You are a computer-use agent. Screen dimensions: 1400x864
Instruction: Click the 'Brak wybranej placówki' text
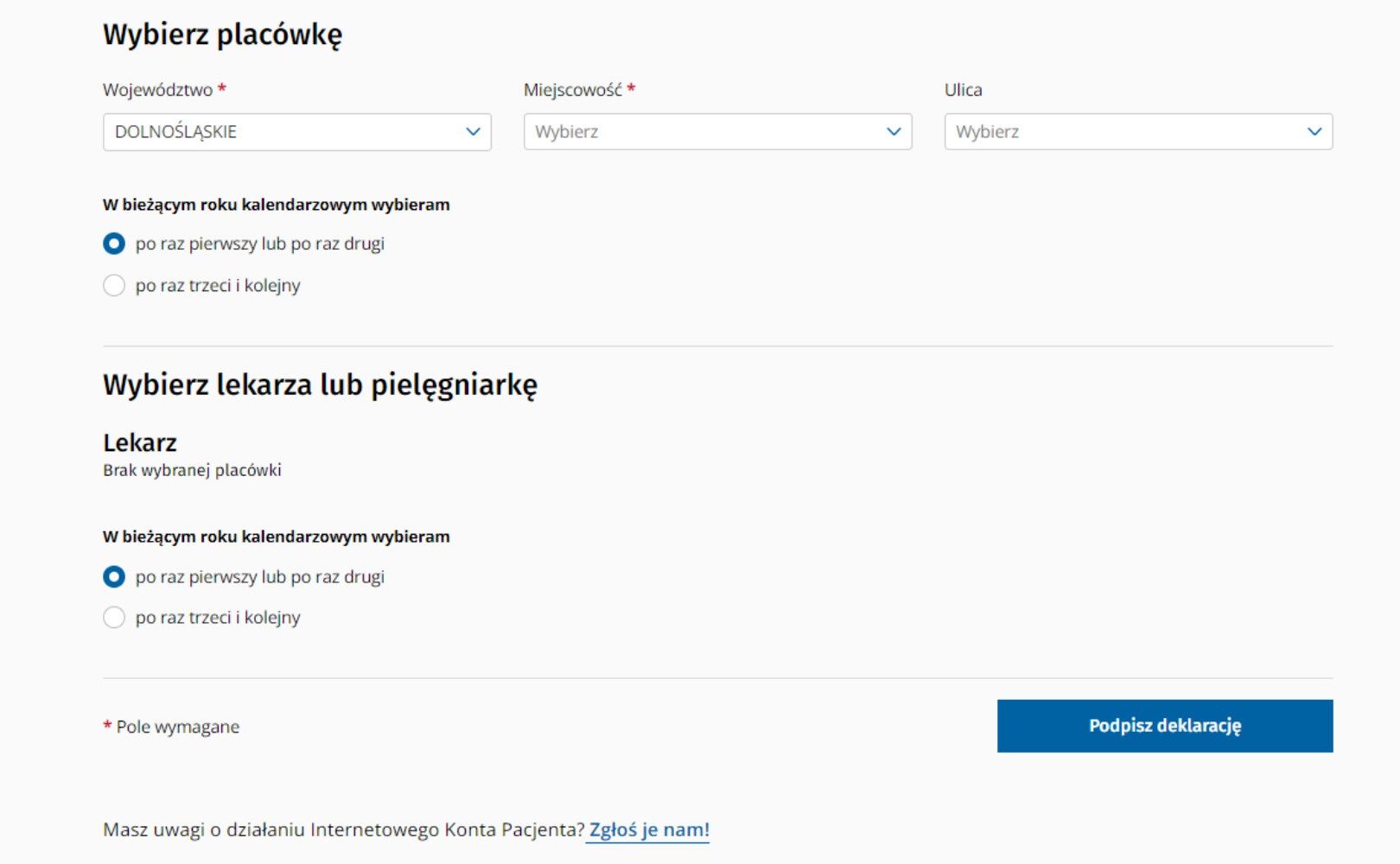pos(192,471)
